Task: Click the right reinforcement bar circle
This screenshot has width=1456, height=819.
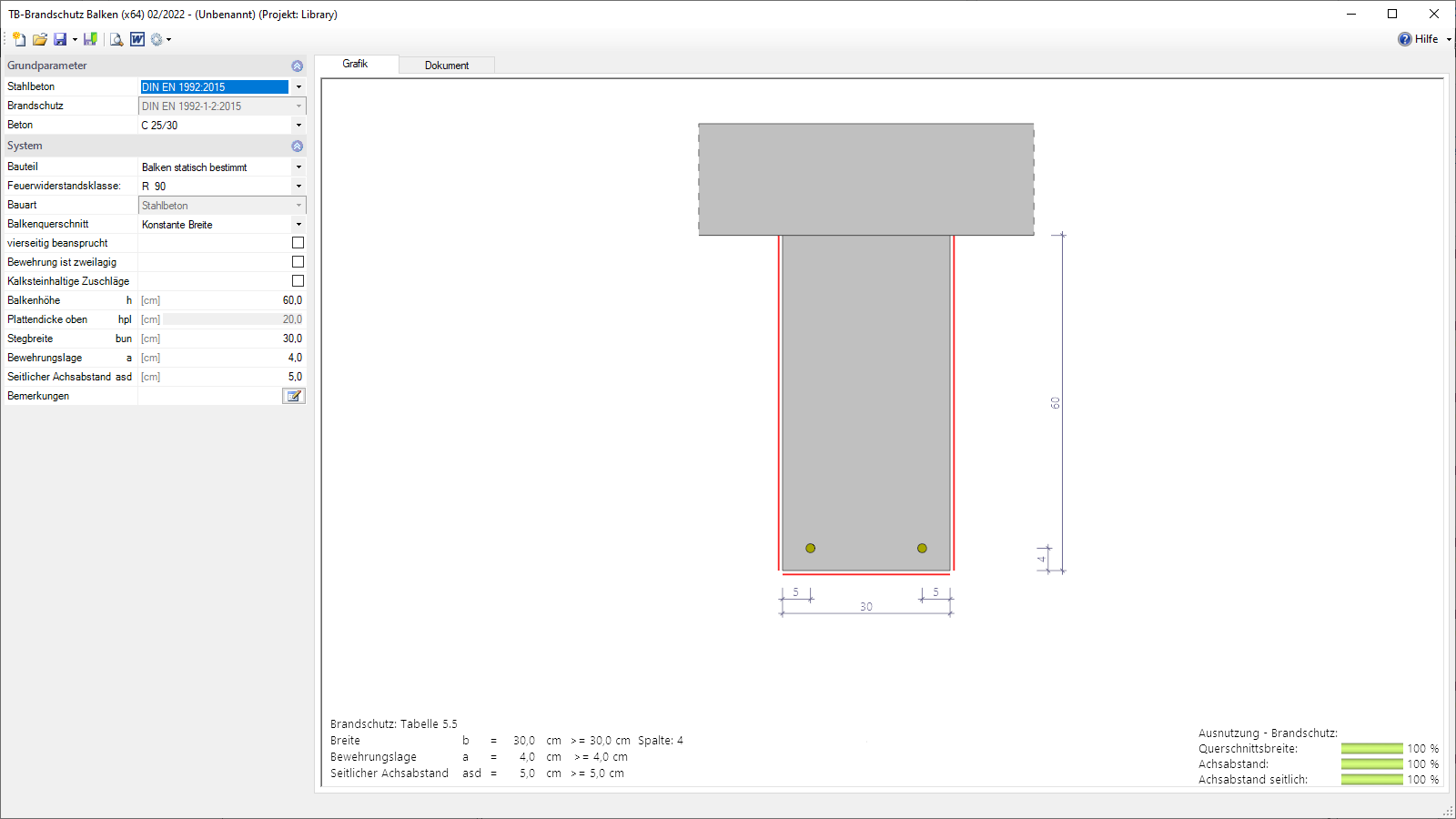Action: 922,549
